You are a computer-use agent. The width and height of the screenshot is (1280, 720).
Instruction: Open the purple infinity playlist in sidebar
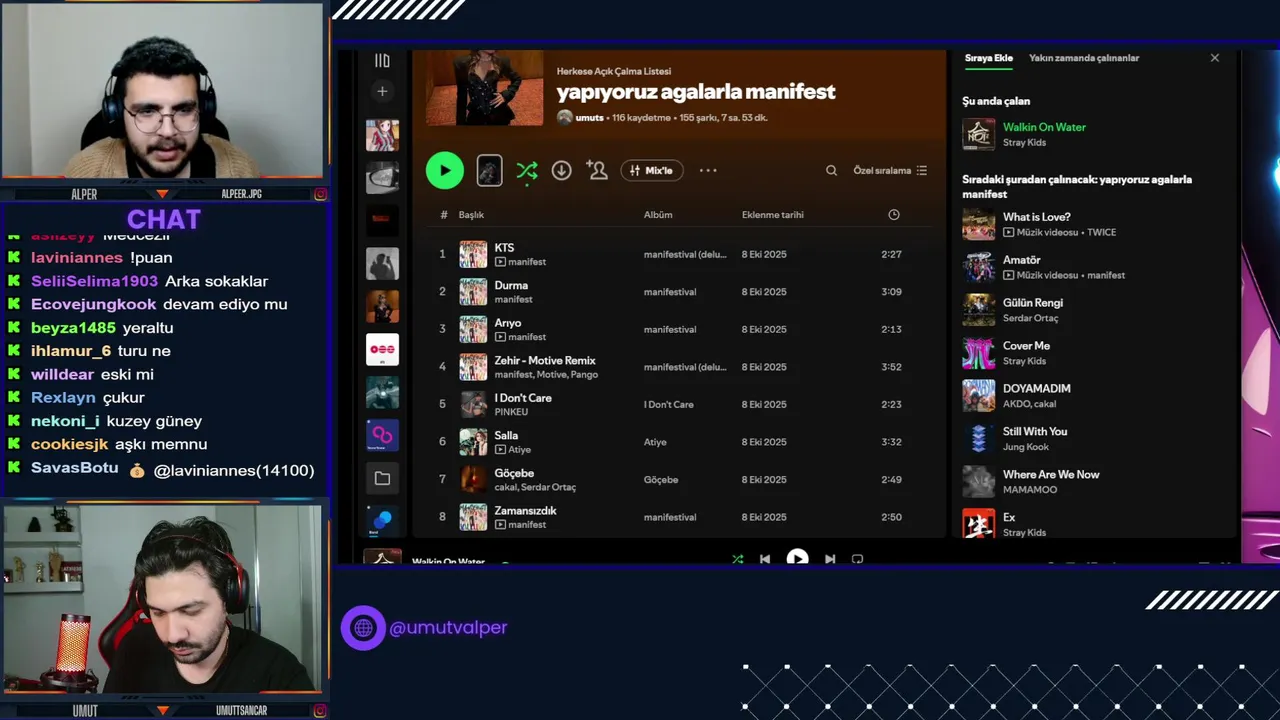pyautogui.click(x=382, y=435)
